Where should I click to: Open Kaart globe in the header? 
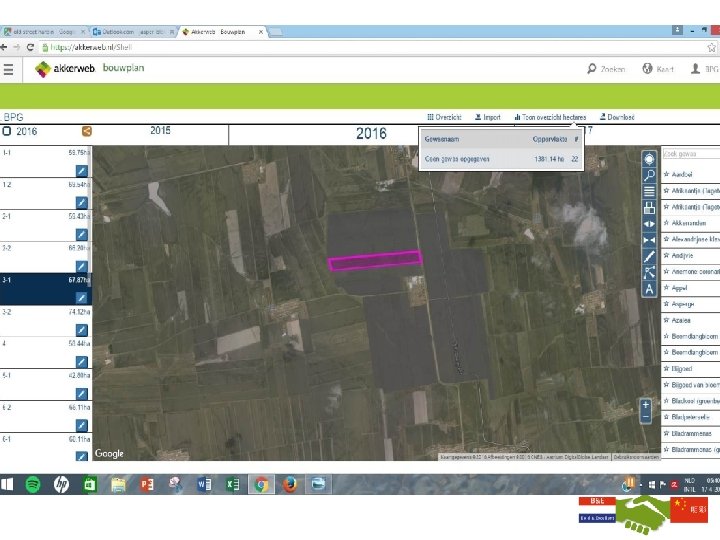[658, 69]
